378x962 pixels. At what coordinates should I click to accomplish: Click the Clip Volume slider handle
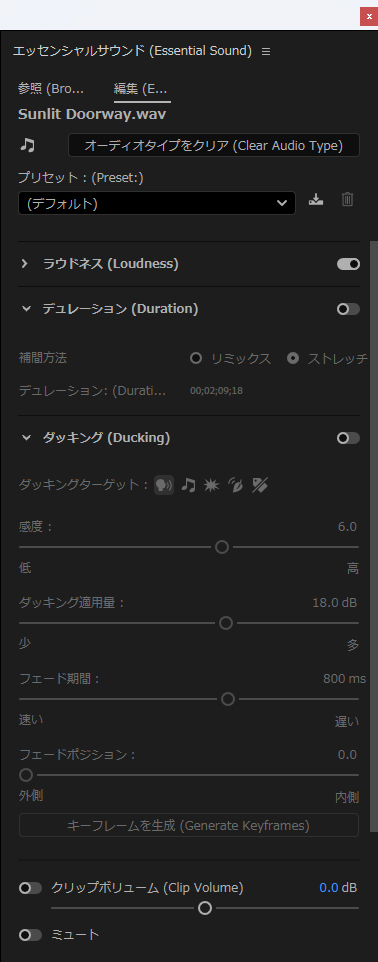coord(205,907)
